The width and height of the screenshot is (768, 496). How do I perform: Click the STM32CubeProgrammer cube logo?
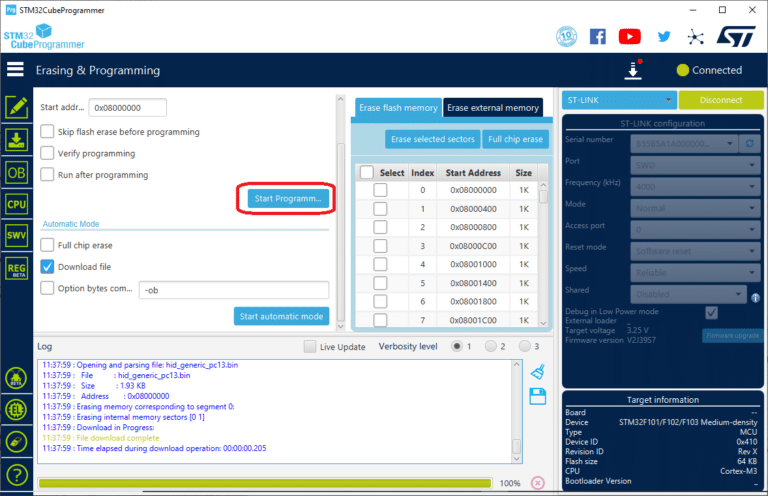tap(44, 37)
